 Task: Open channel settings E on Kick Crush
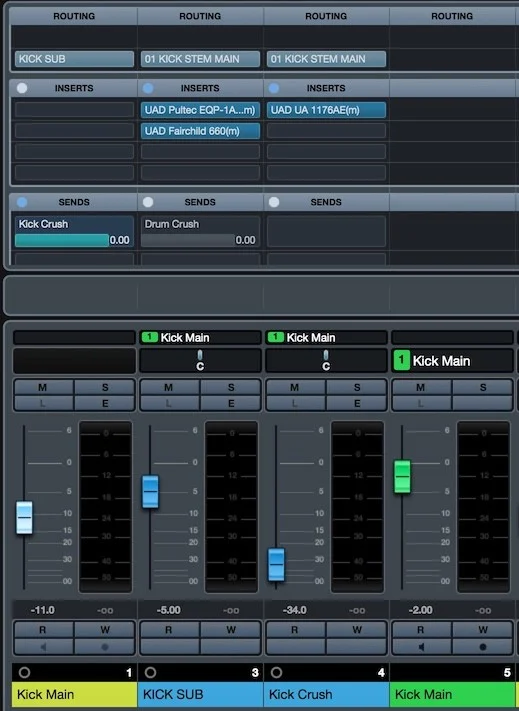click(357, 404)
